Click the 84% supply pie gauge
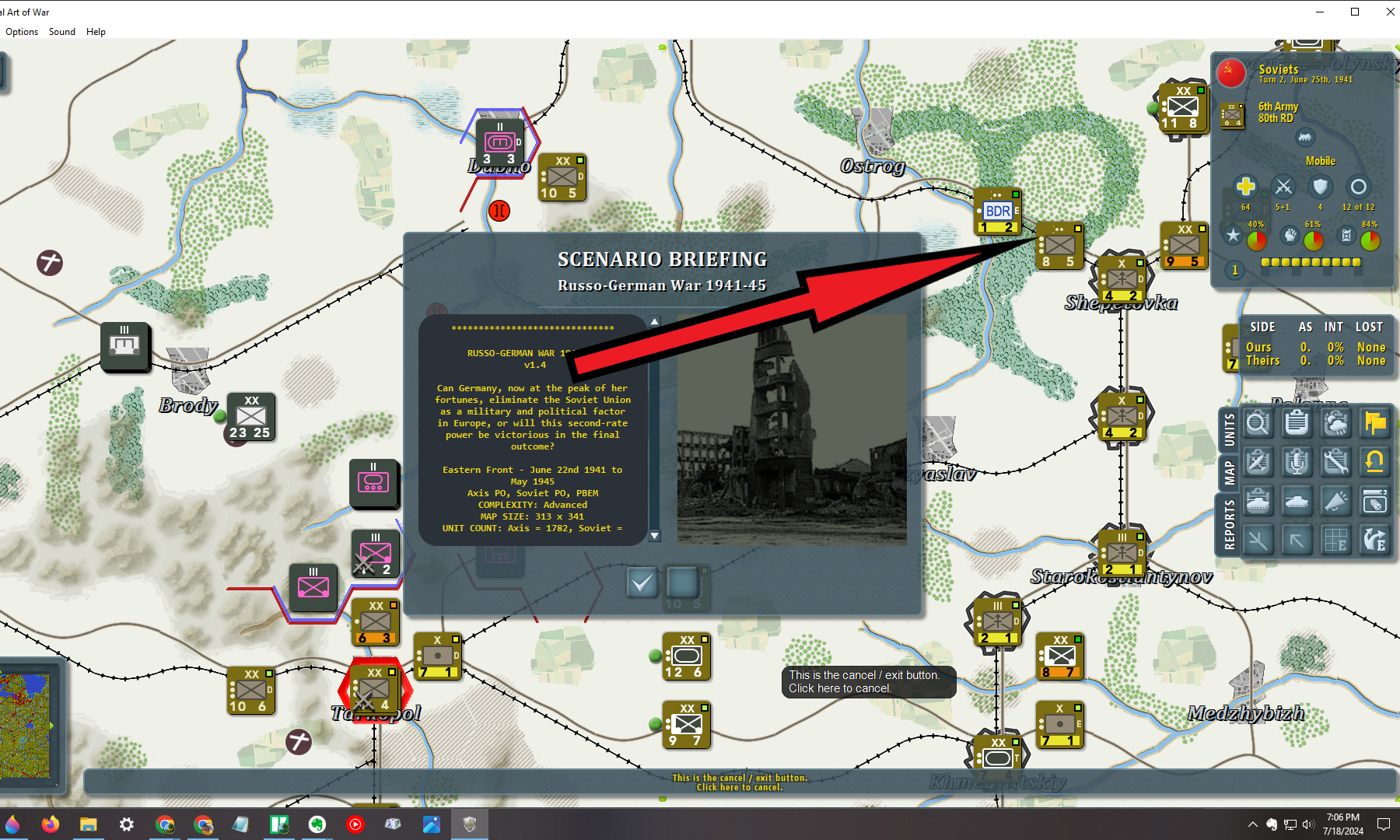Image resolution: width=1400 pixels, height=840 pixels. 1370,240
